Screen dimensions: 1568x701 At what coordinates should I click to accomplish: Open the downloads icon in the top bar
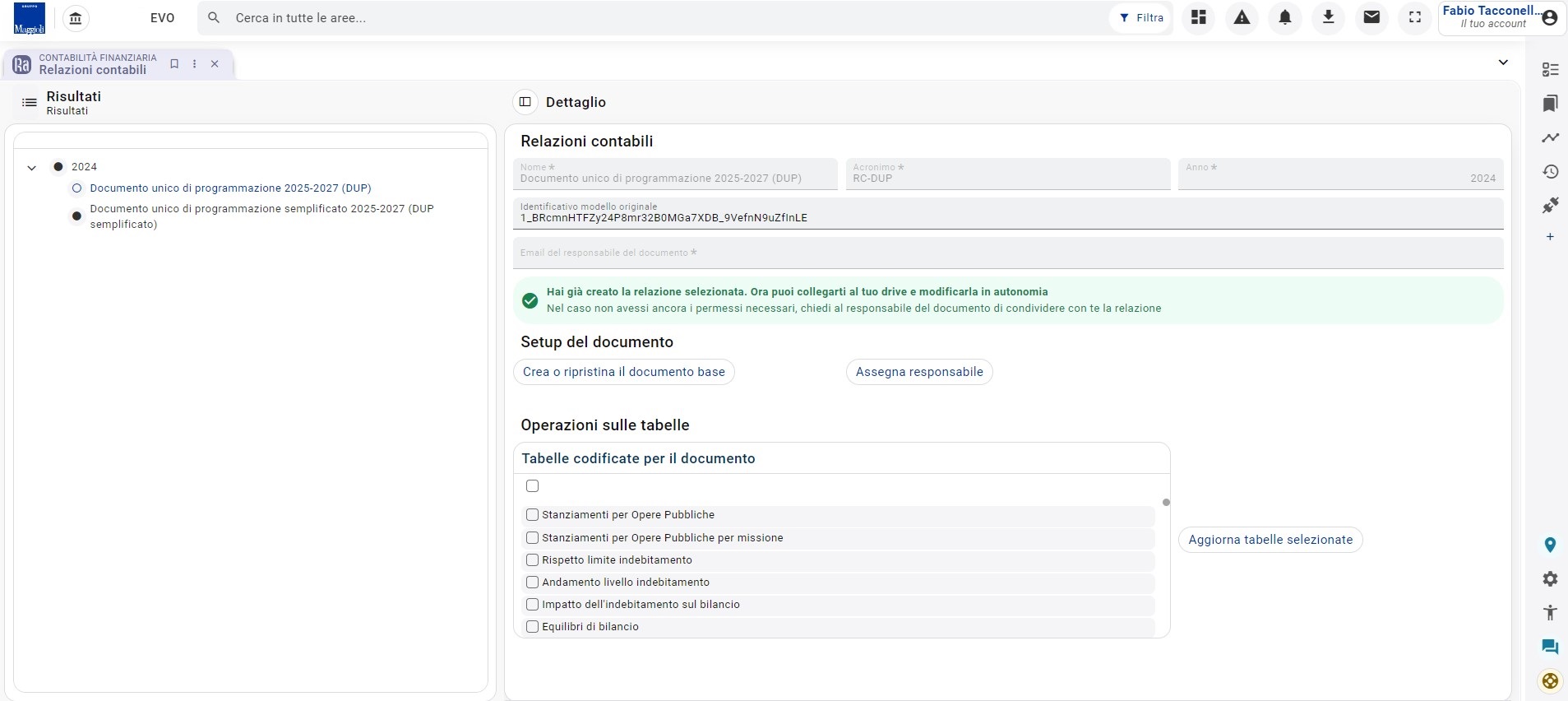click(1328, 17)
